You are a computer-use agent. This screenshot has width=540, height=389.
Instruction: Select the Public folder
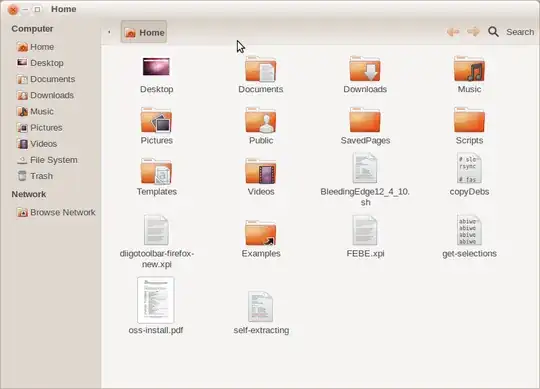pos(261,120)
